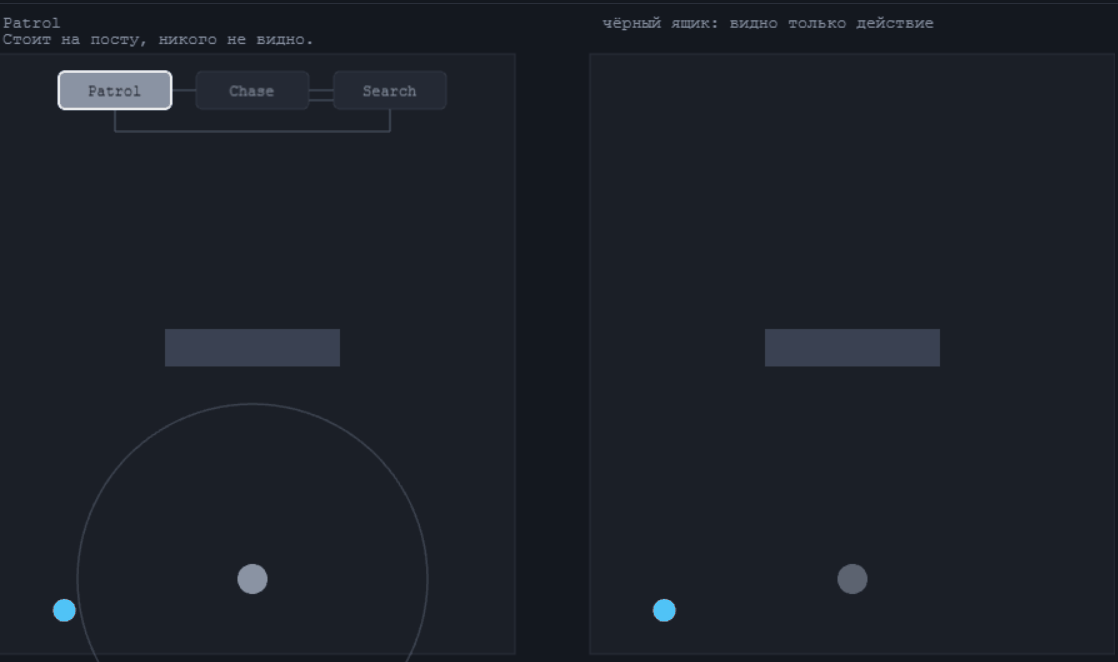Click the double connector between Chase and Search
This screenshot has height=662, width=1118.
[321, 95]
